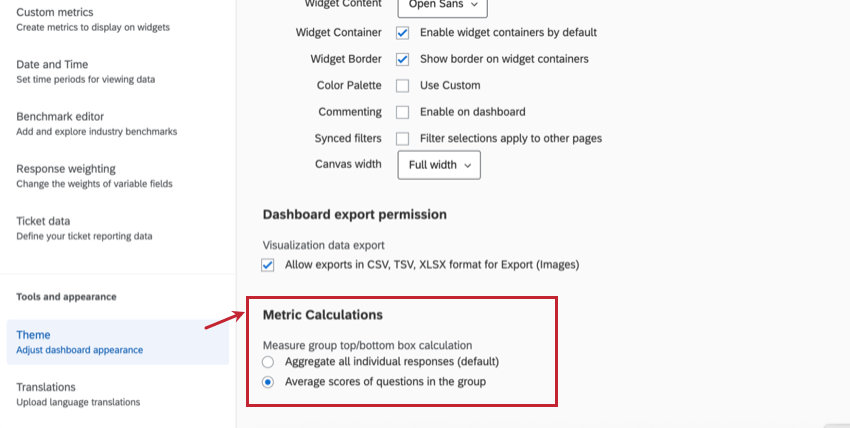Open the Widget Content font dropdown
This screenshot has height=428, width=850.
coord(442,6)
